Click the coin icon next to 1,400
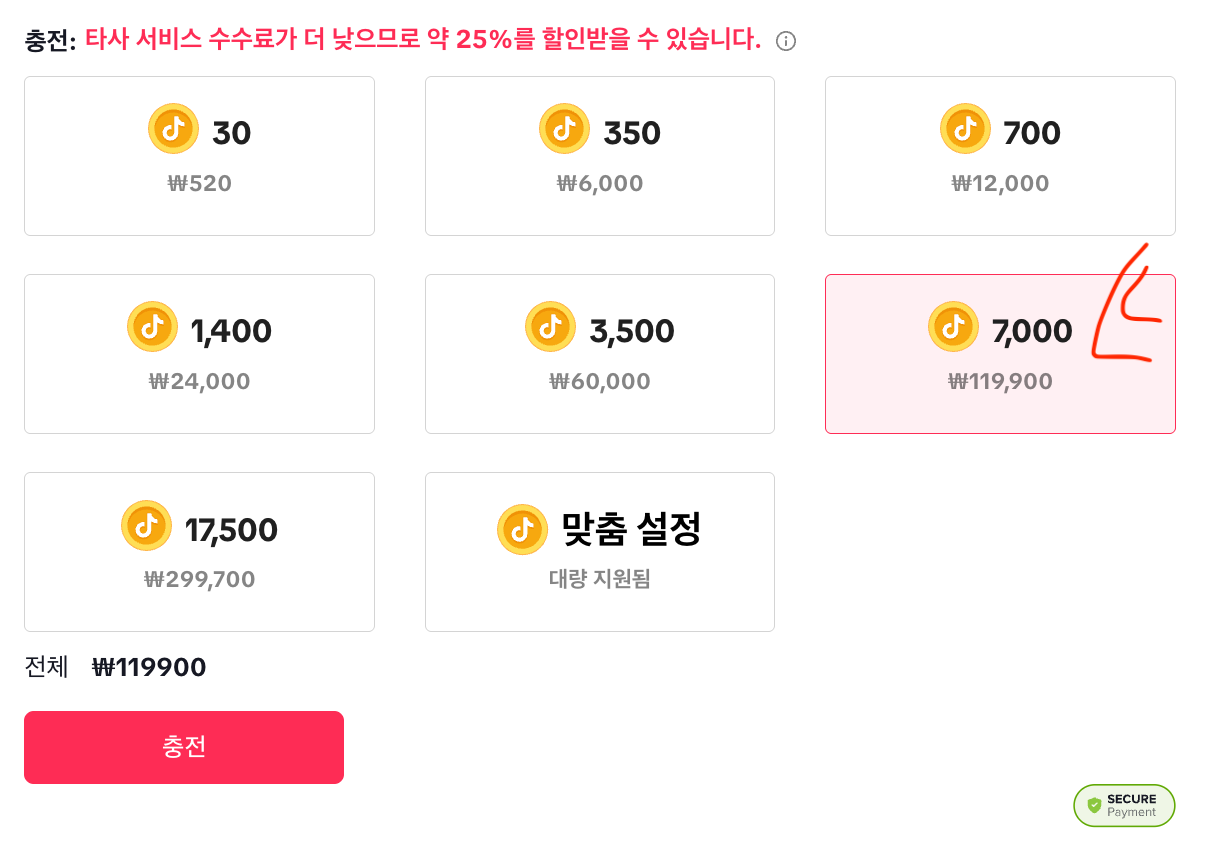The image size is (1218, 860). click(x=152, y=327)
